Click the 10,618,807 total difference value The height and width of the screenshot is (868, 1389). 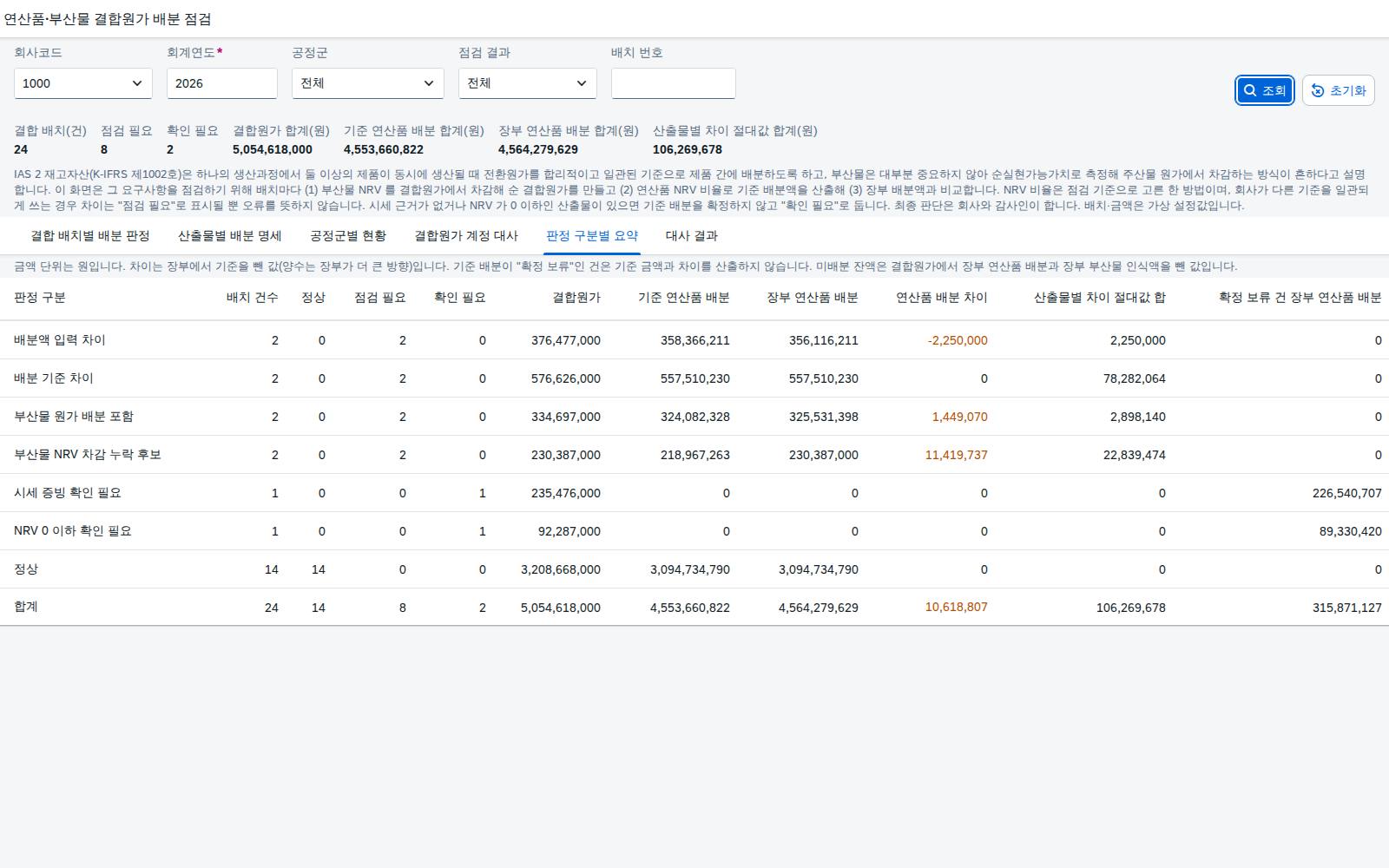click(x=956, y=607)
